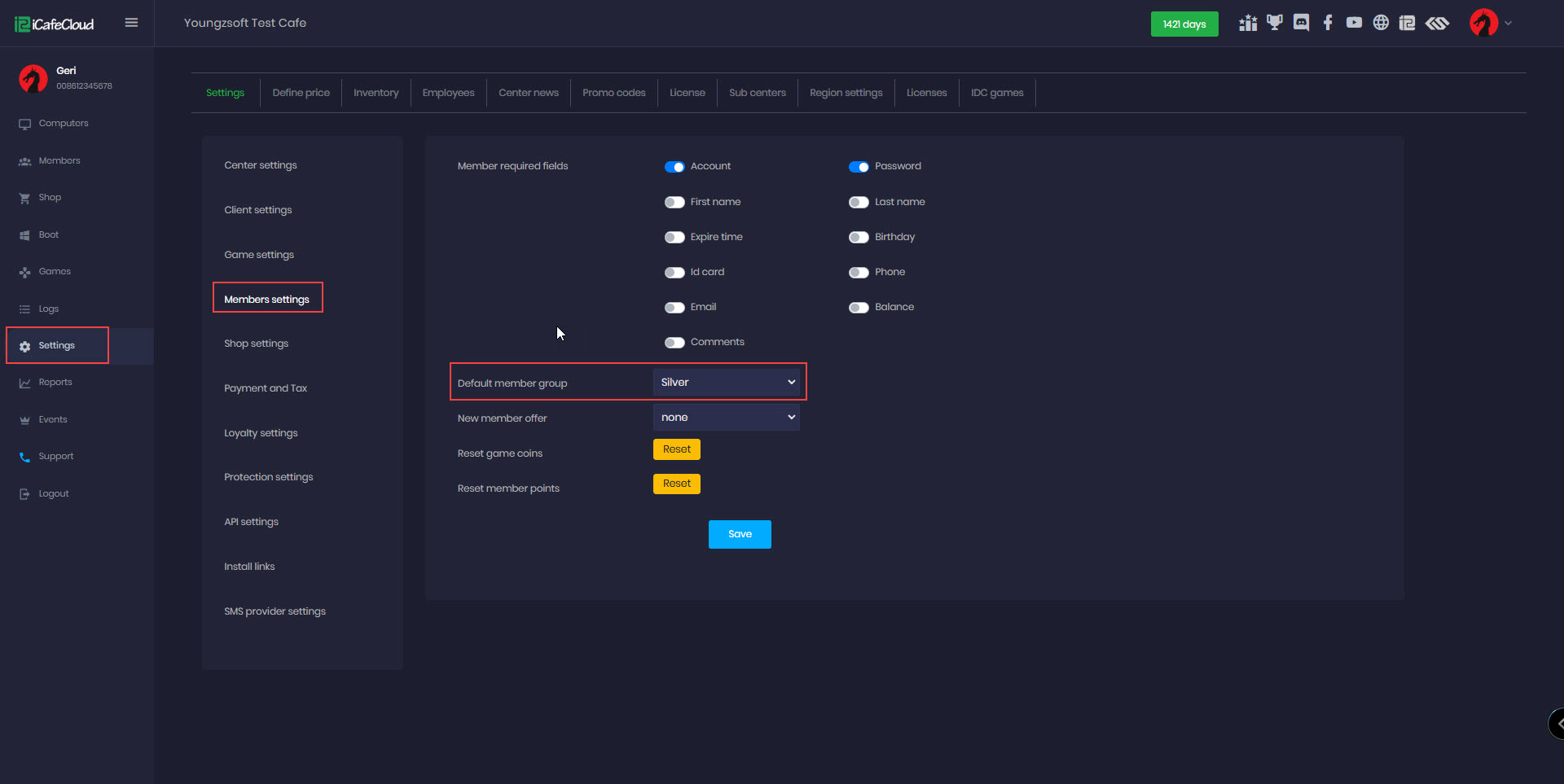
Task: Toggle the hamburger sidebar menu icon
Action: [x=131, y=23]
